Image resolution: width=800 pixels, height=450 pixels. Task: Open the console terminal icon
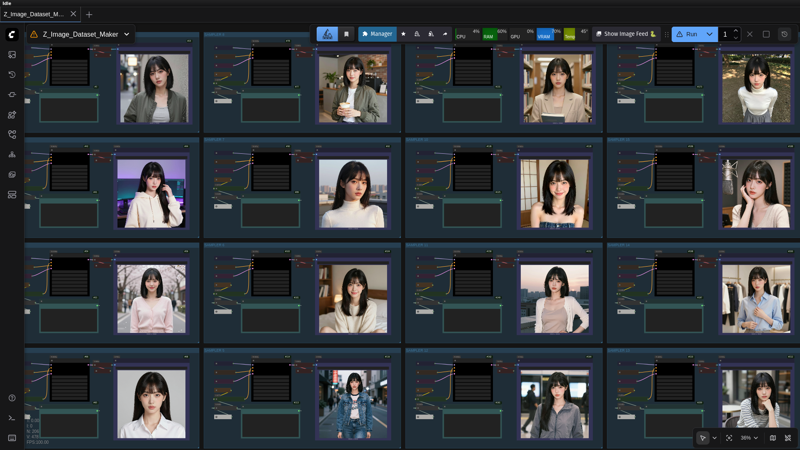tap(12, 418)
